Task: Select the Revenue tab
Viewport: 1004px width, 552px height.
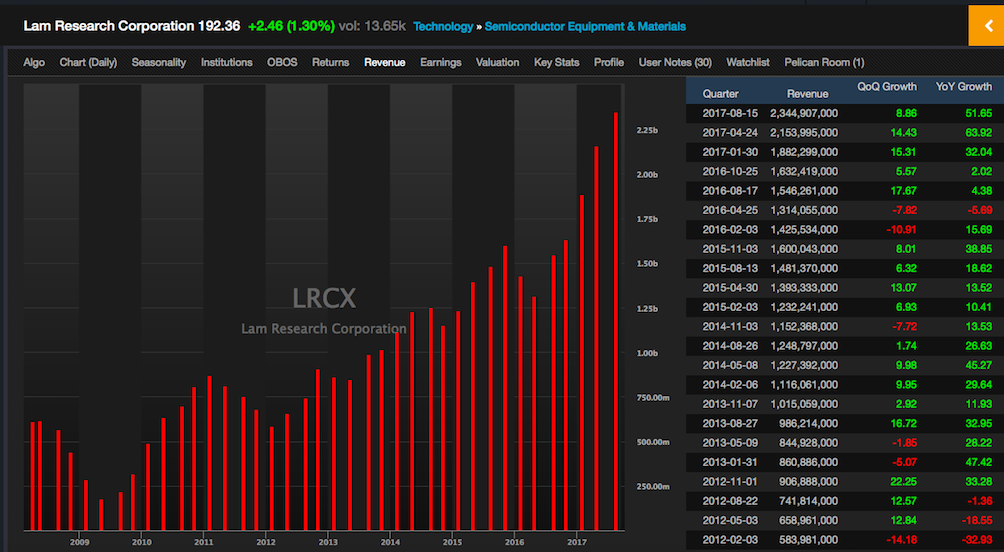Action: [385, 62]
